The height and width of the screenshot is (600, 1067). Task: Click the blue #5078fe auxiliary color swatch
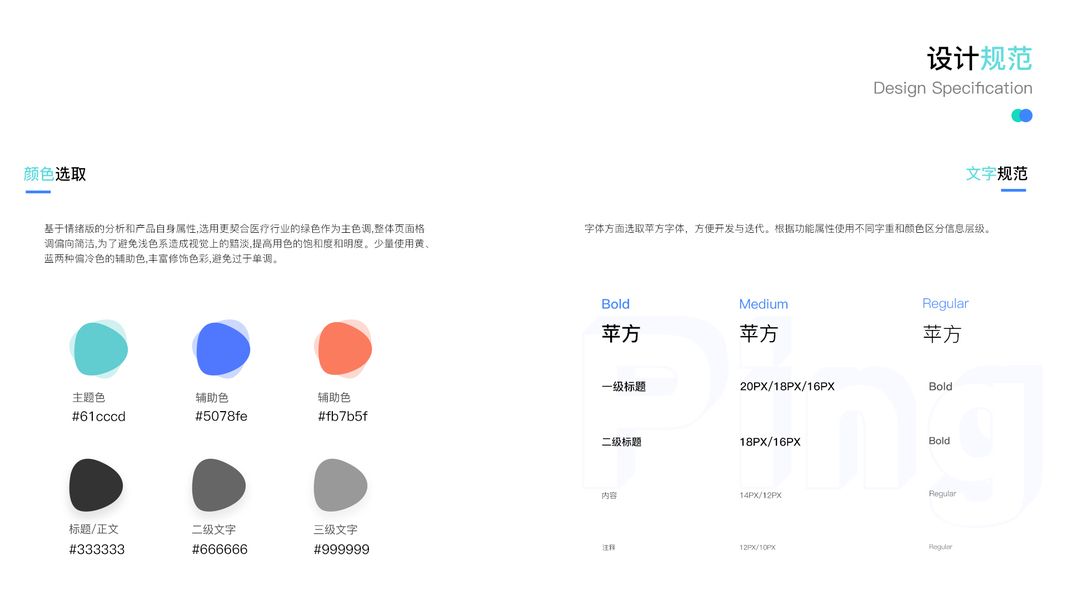coord(222,349)
